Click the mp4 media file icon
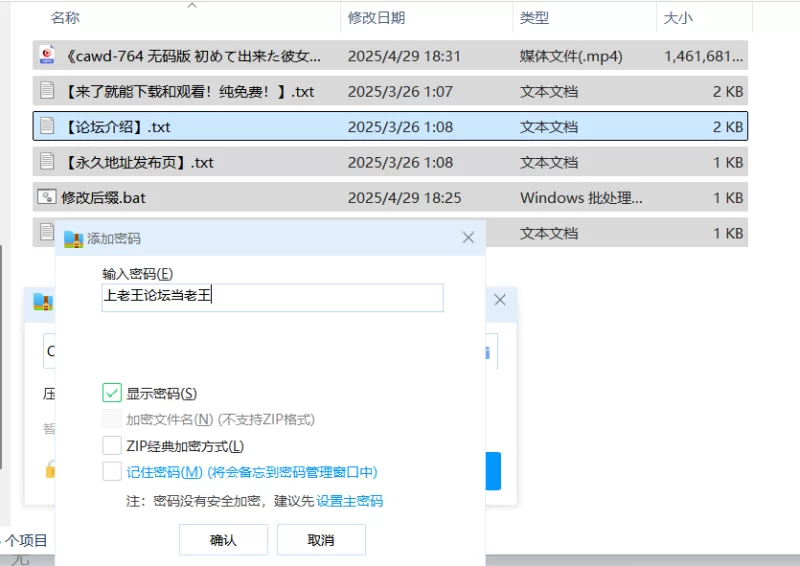800x566 pixels. [x=47, y=55]
